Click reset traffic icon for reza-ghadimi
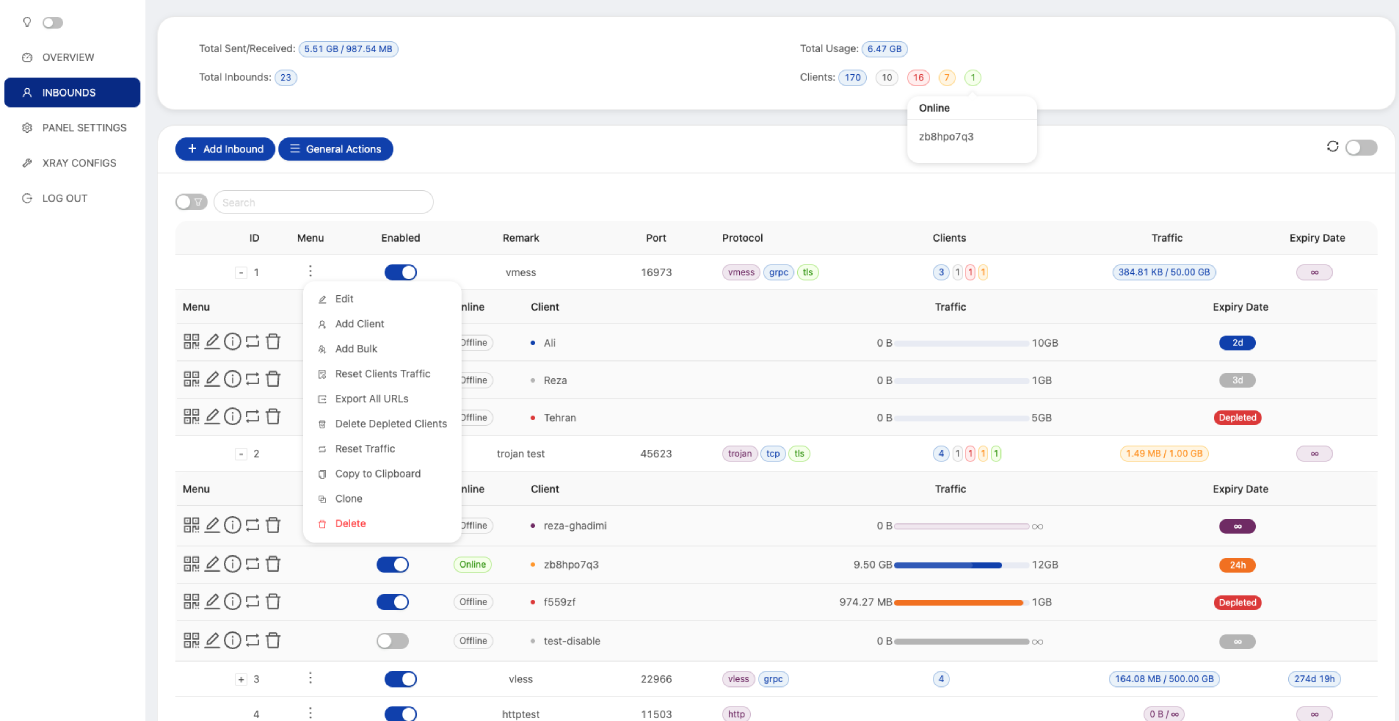 [x=252, y=525]
